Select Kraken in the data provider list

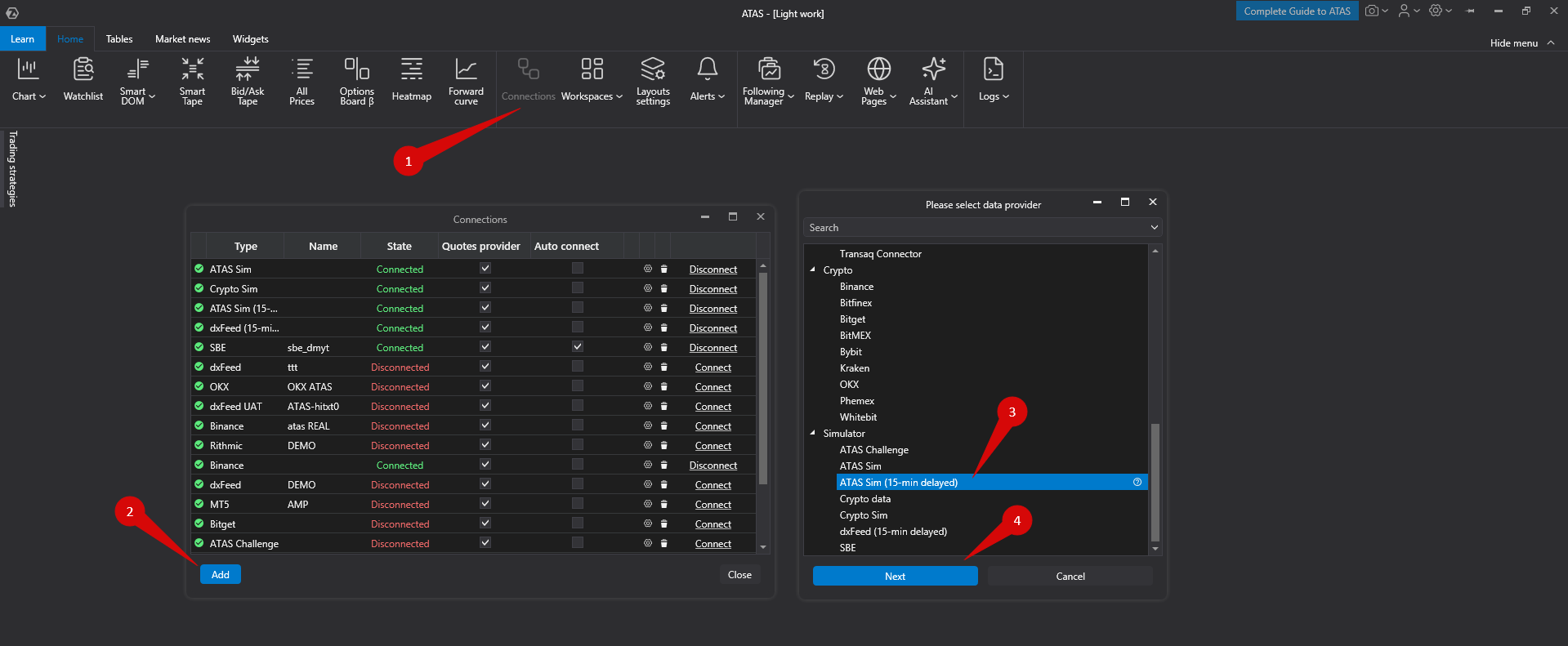pos(855,368)
